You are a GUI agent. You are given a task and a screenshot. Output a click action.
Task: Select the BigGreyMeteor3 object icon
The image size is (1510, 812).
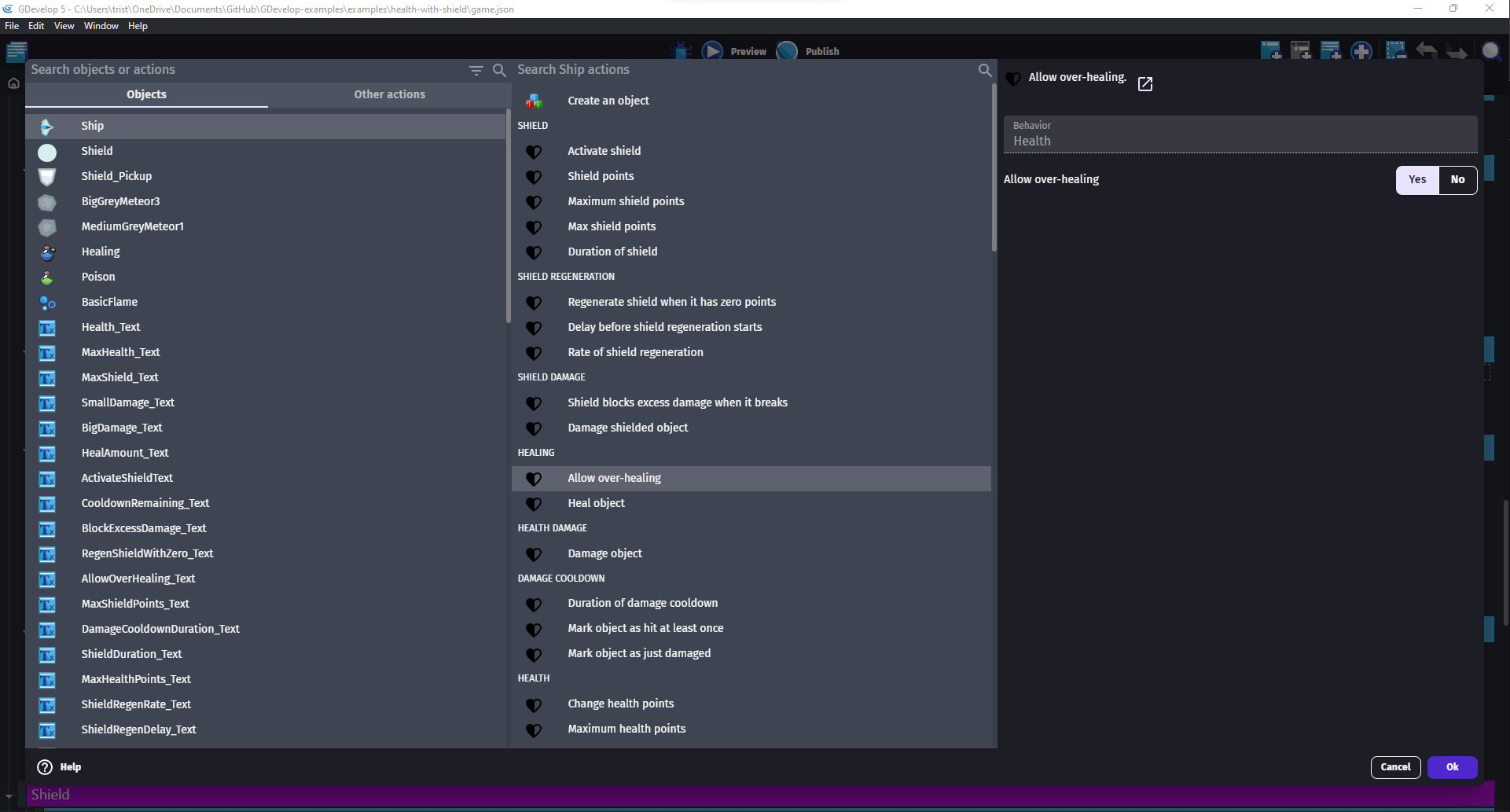click(47, 202)
